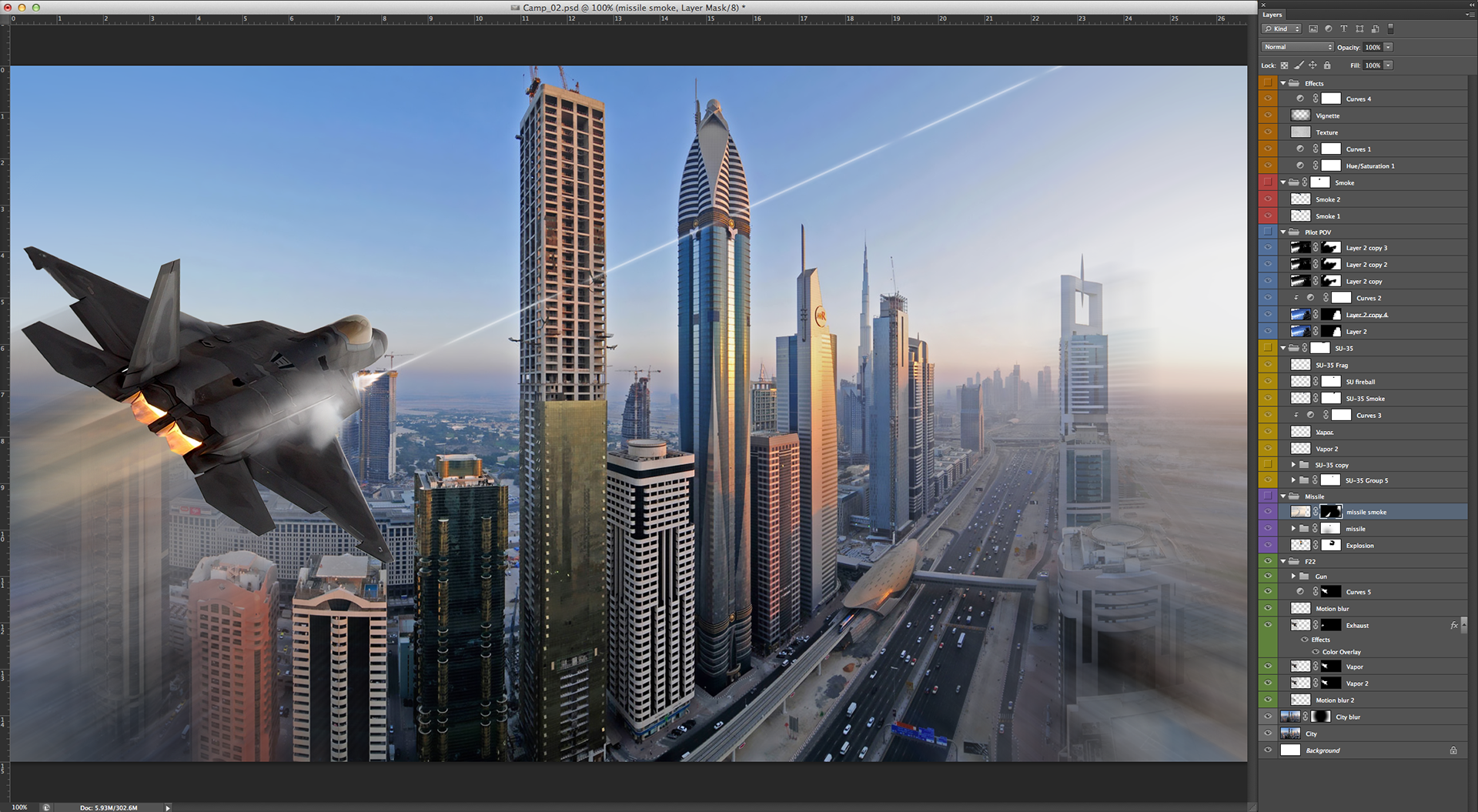The image size is (1478, 812).
Task: Select the Layers panel tab
Action: point(1272,15)
